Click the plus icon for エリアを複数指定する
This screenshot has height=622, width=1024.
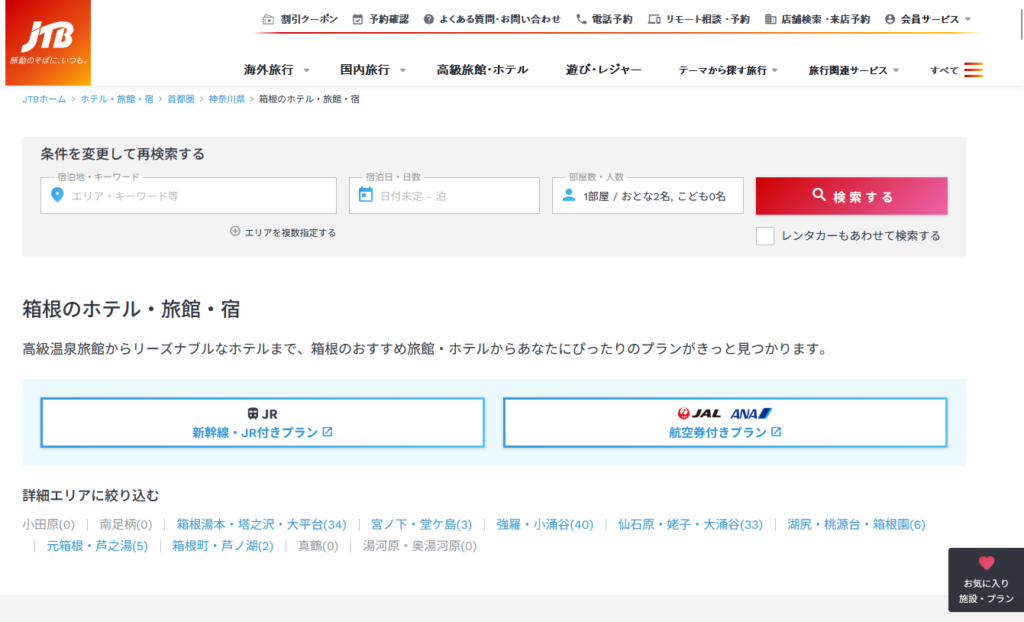235,232
